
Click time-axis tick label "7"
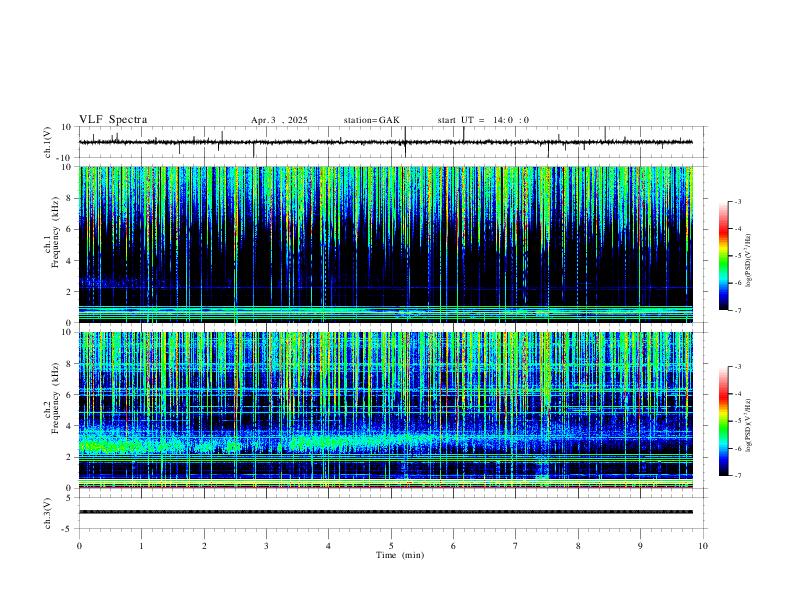tap(516, 546)
